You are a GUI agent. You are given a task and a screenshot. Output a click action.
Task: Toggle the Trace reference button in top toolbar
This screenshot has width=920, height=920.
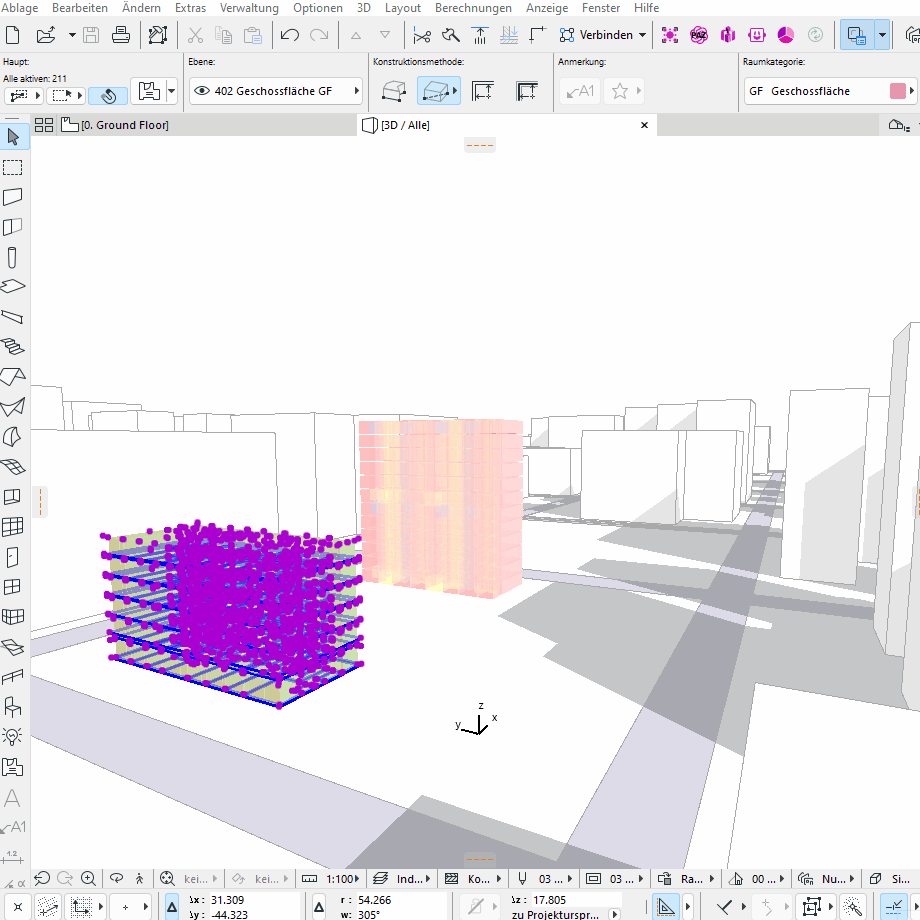point(857,35)
